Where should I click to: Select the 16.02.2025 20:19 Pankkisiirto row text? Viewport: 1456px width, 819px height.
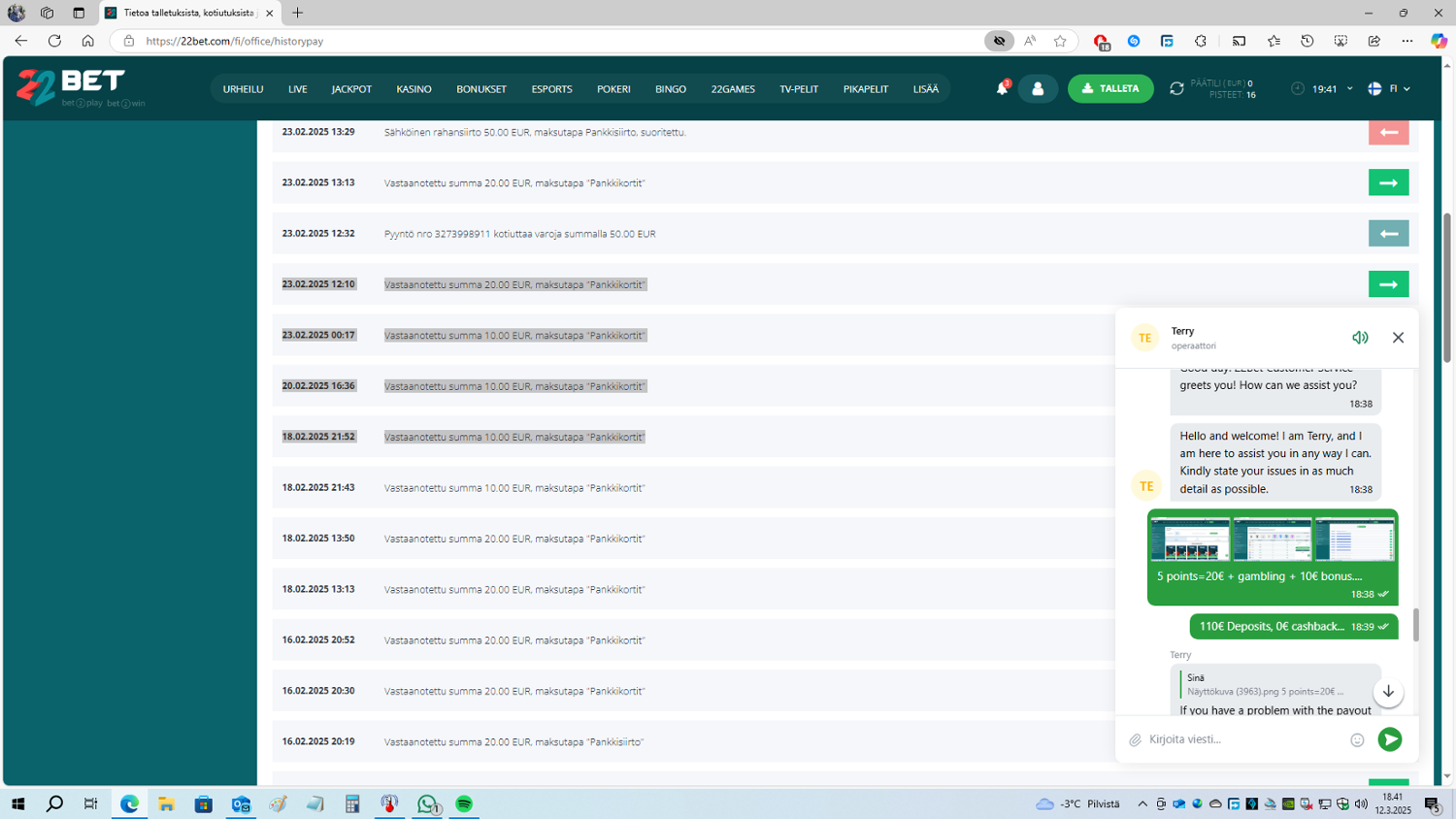point(513,742)
